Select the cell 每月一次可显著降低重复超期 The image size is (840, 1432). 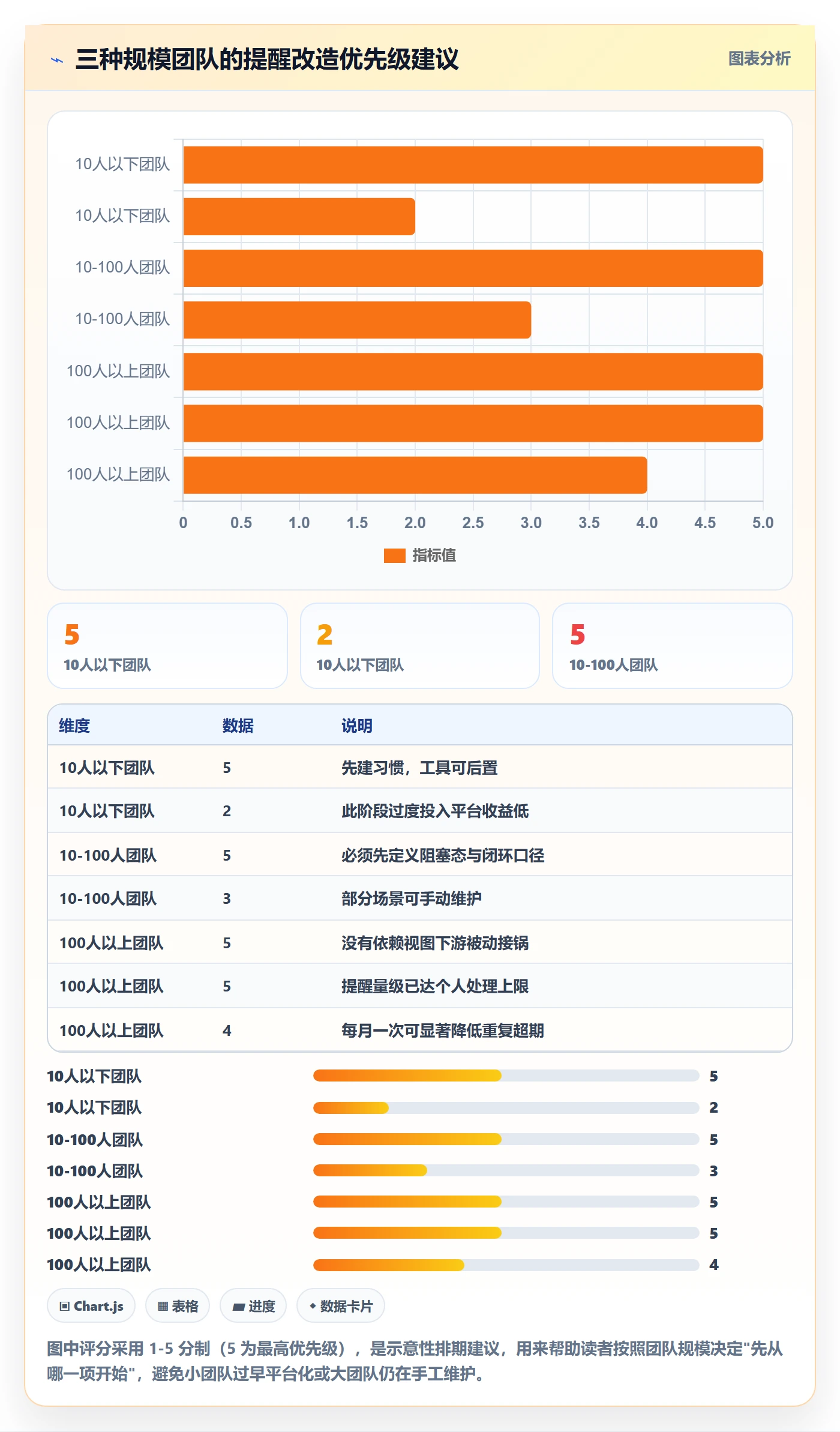point(443,1030)
